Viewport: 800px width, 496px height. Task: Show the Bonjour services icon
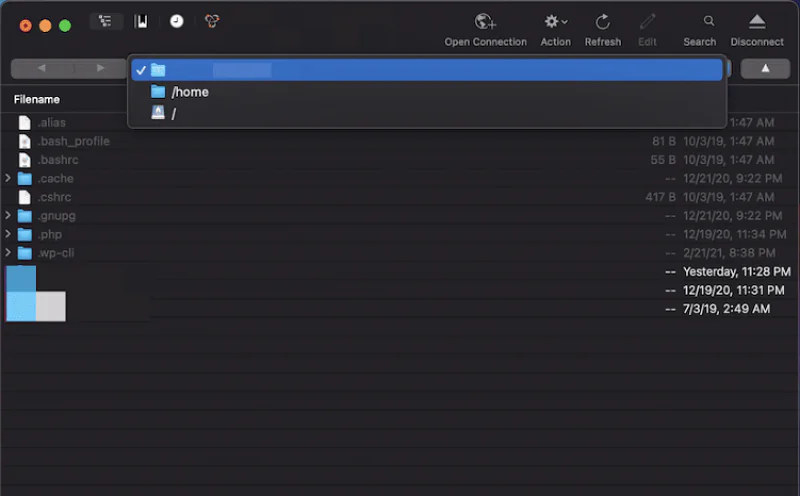click(212, 21)
